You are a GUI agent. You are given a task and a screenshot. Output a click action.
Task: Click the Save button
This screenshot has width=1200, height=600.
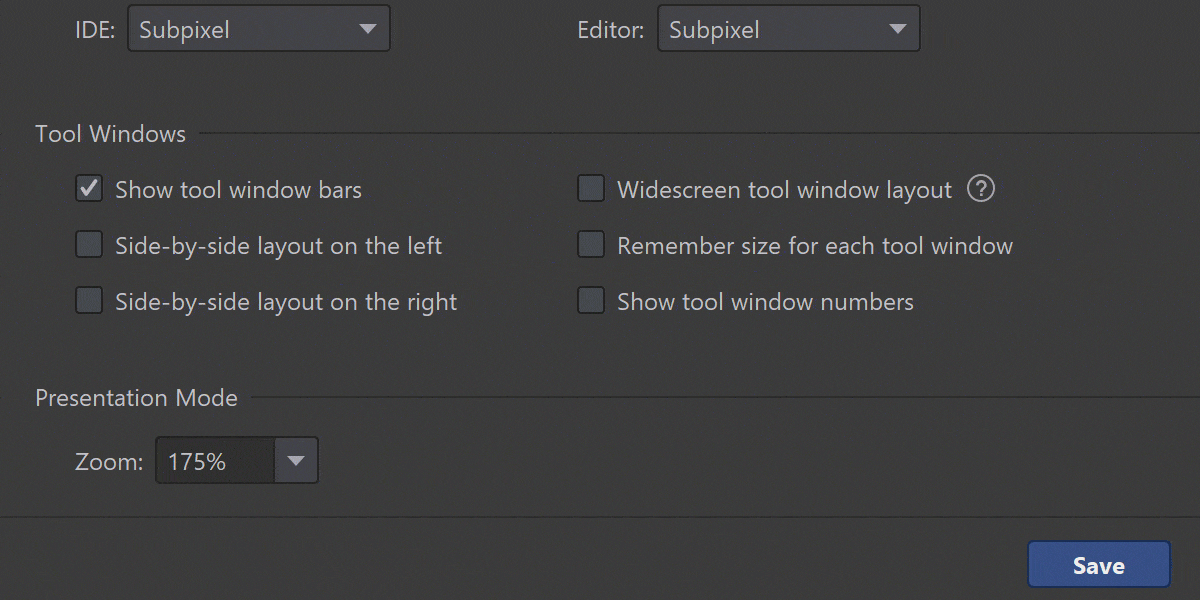(x=1098, y=564)
